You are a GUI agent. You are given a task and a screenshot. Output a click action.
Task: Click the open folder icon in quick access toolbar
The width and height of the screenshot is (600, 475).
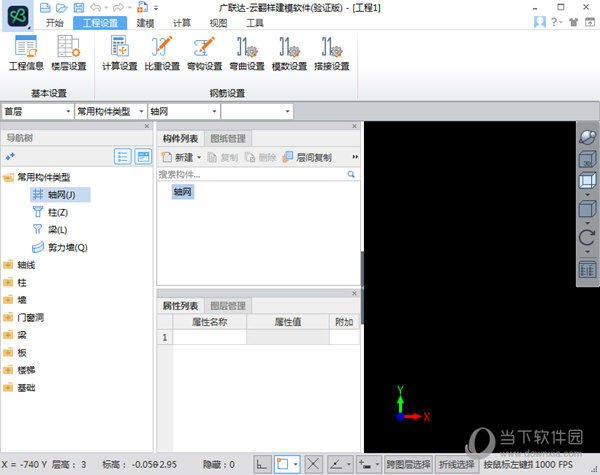click(61, 7)
